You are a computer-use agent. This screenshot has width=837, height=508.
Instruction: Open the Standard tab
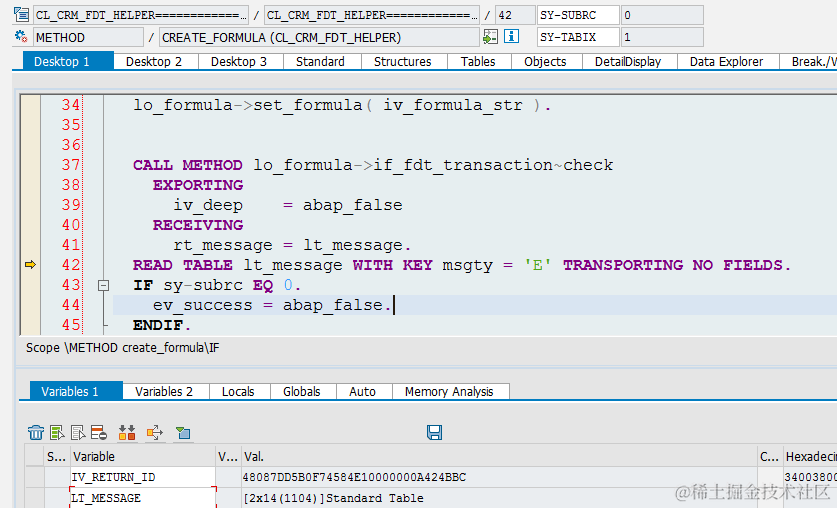coord(321,61)
